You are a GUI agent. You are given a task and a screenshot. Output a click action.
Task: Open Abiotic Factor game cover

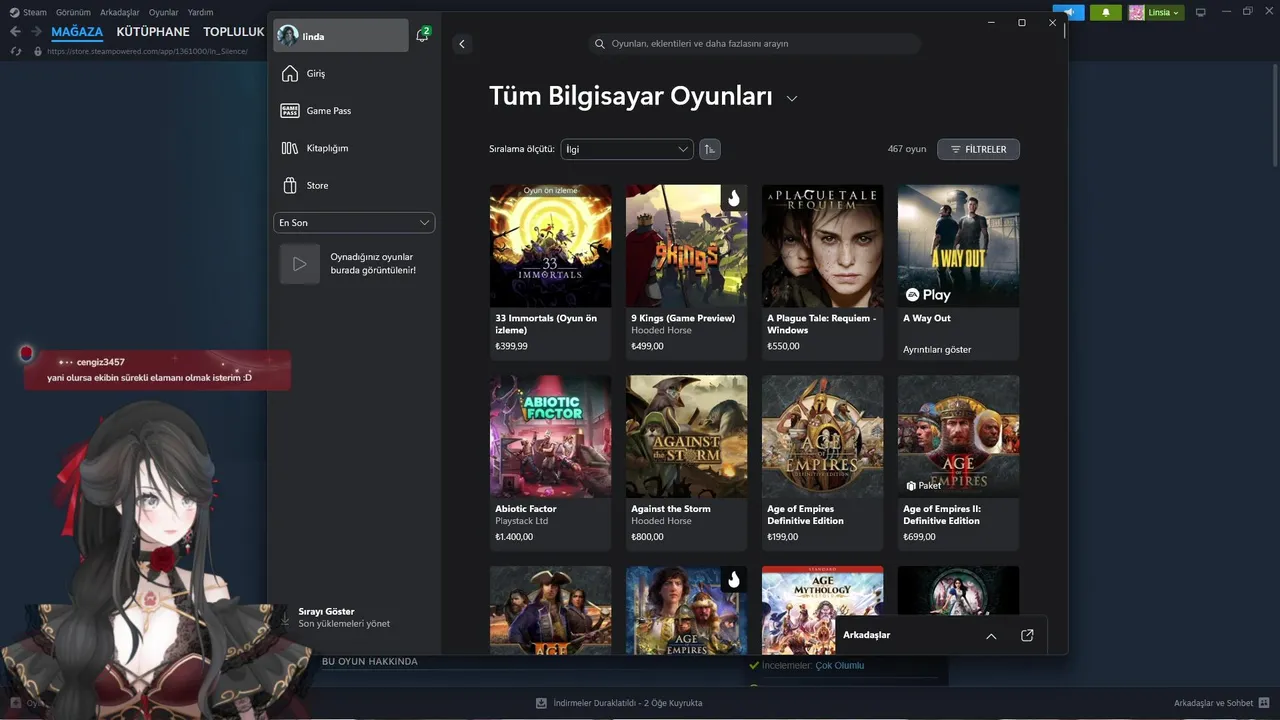[550, 437]
